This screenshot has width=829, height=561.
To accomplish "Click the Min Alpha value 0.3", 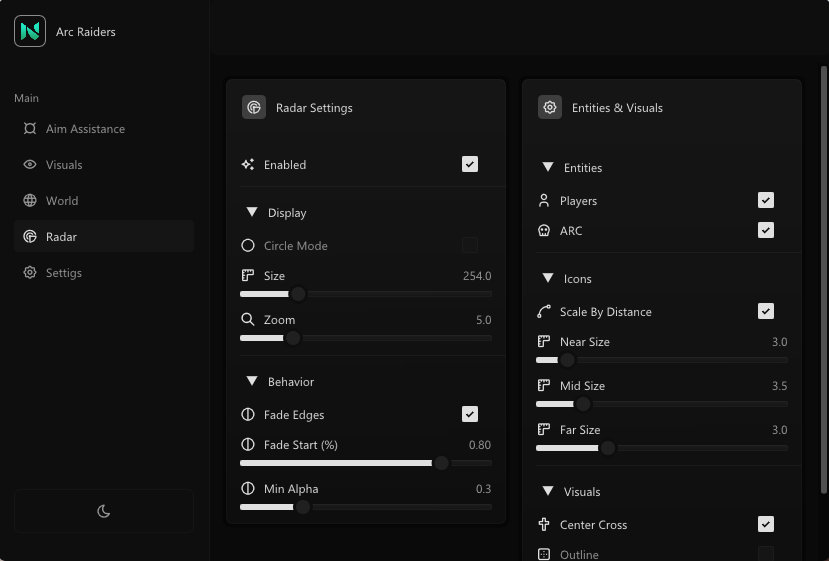I will click(483, 489).
